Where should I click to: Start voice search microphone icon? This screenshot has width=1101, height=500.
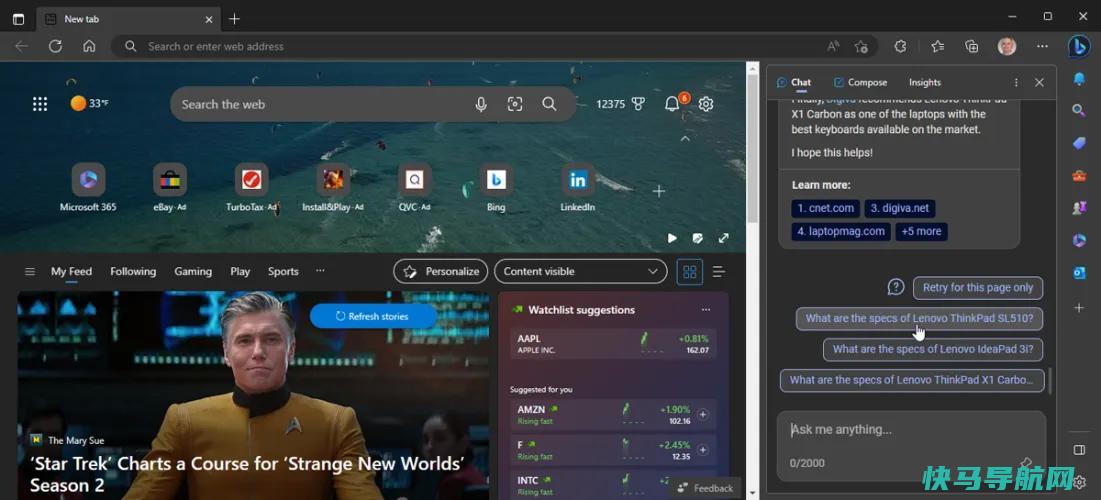(481, 104)
